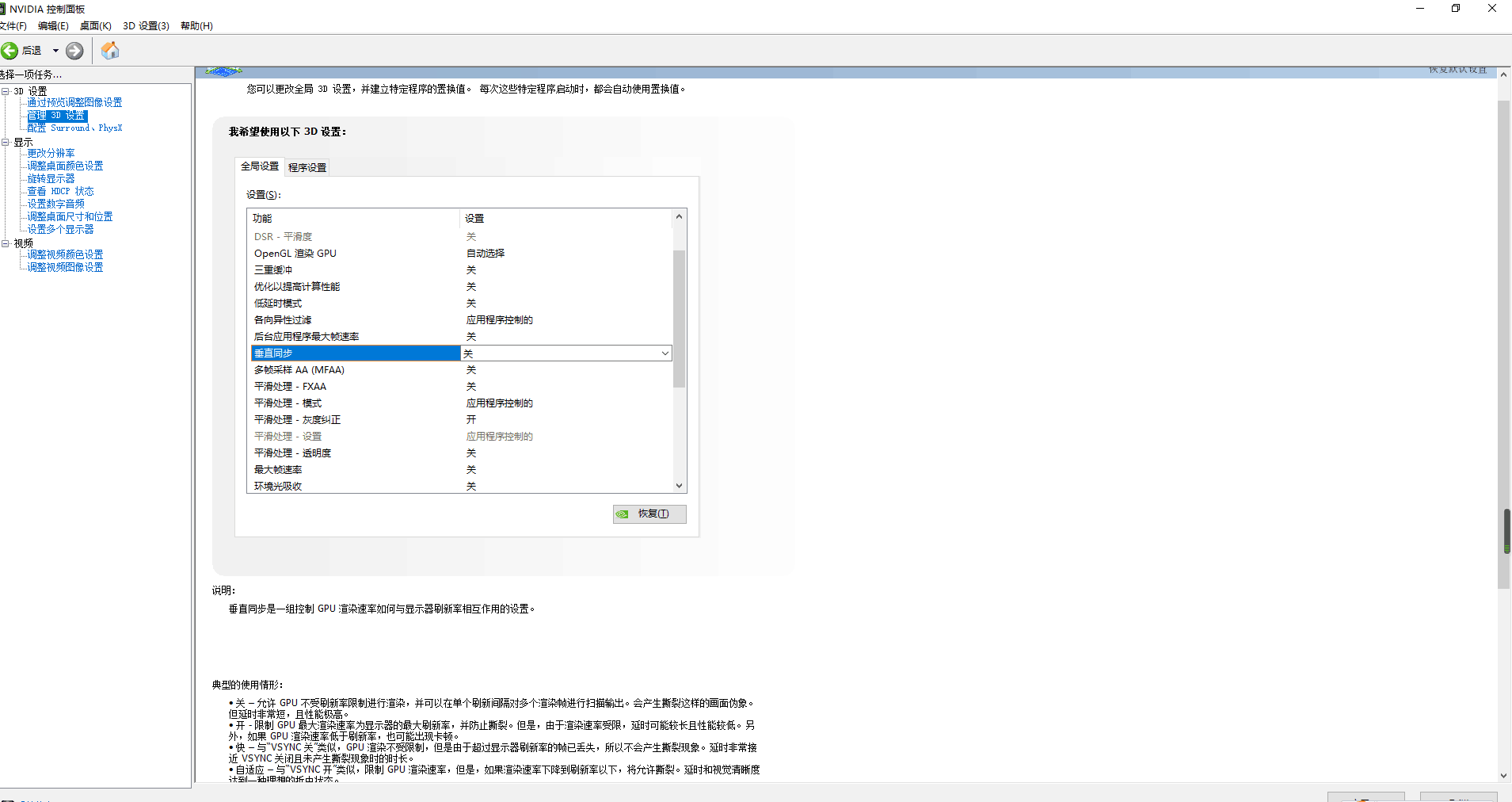Select the 环境光吸收 row
Image resolution: width=1512 pixels, height=802 pixels.
461,487
